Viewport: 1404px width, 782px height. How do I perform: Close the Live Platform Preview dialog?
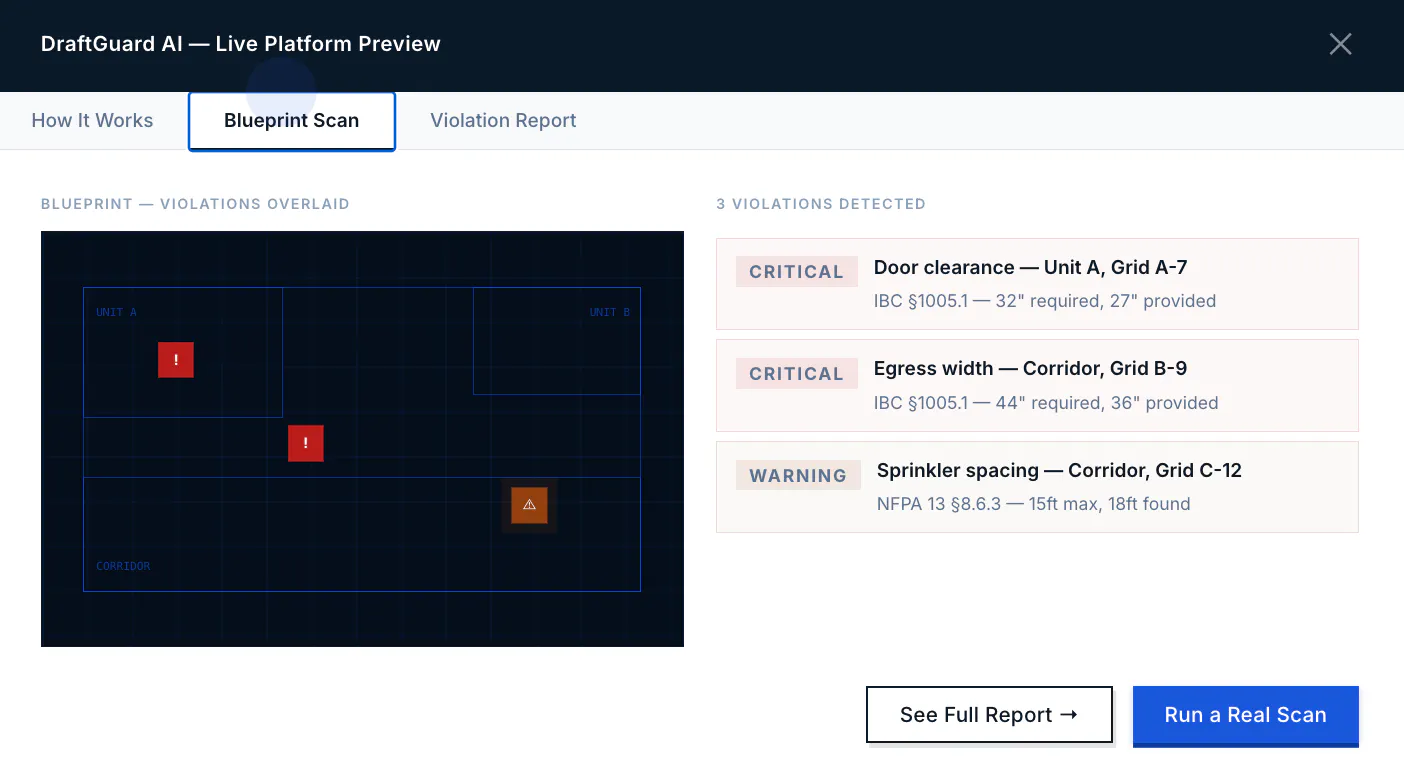click(x=1340, y=44)
